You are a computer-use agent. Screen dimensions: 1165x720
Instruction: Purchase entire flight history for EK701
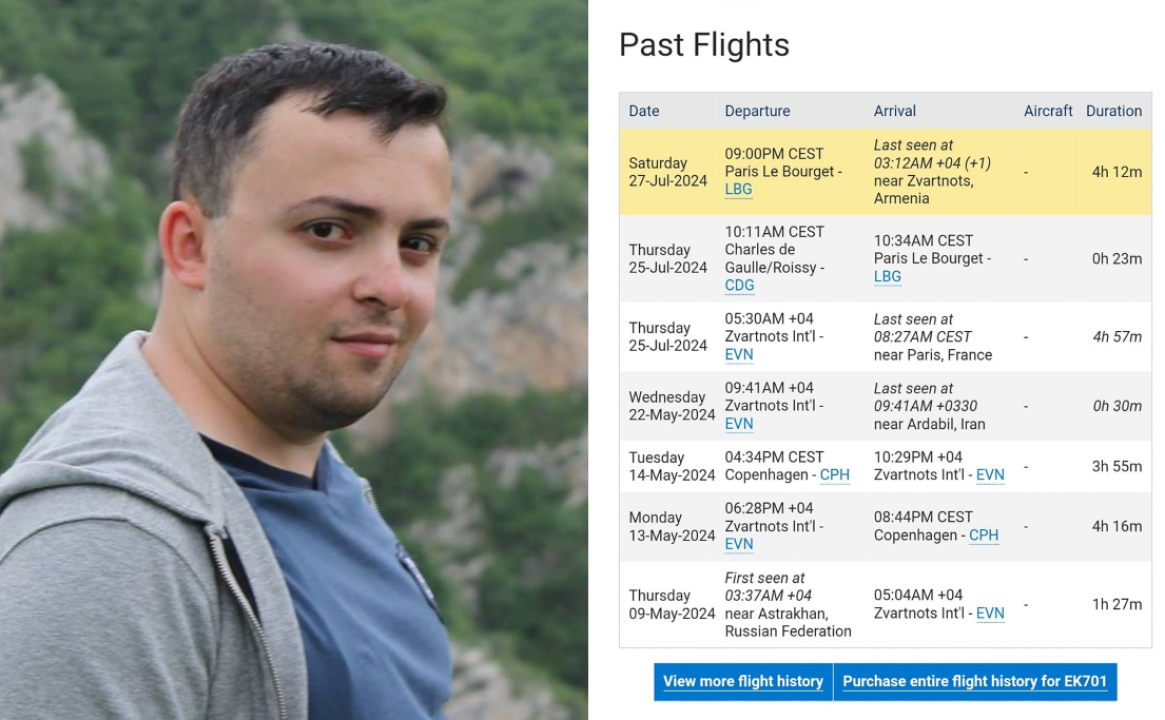974,681
